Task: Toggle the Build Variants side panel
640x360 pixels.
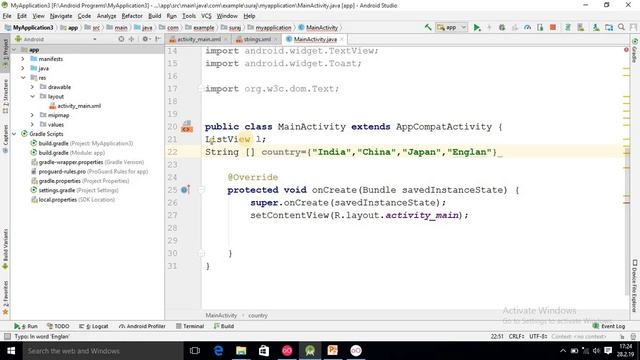Action: (x=5, y=249)
